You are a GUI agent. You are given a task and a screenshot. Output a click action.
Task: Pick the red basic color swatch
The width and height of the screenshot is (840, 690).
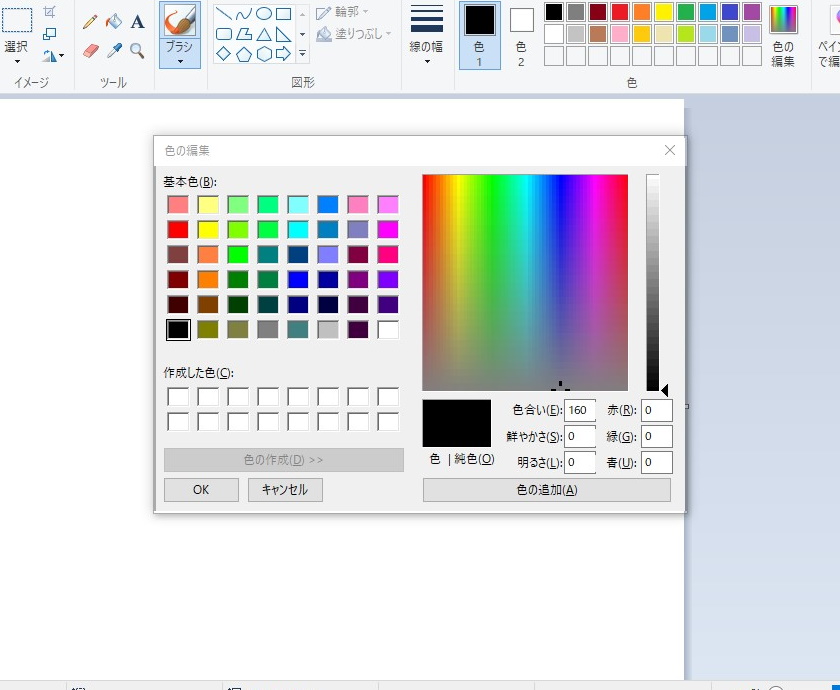pyautogui.click(x=178, y=229)
